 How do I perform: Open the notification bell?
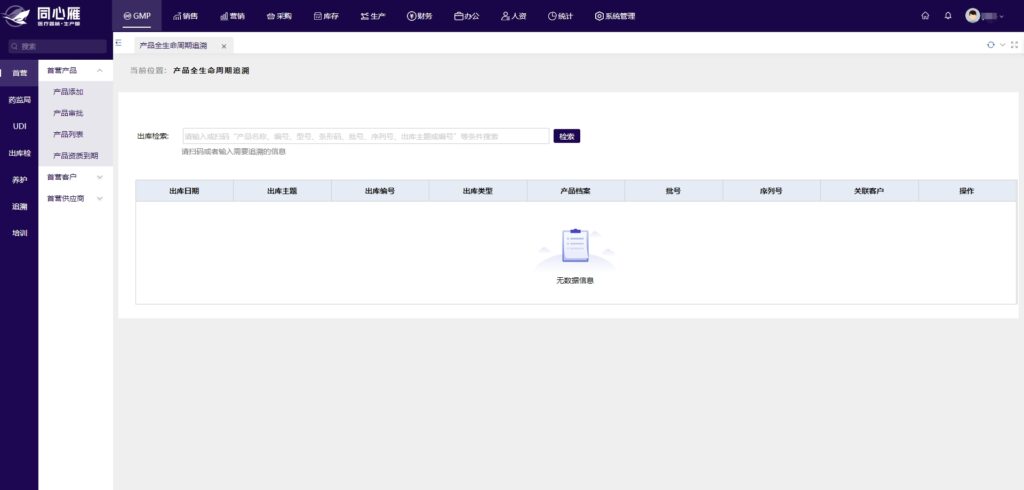948,16
